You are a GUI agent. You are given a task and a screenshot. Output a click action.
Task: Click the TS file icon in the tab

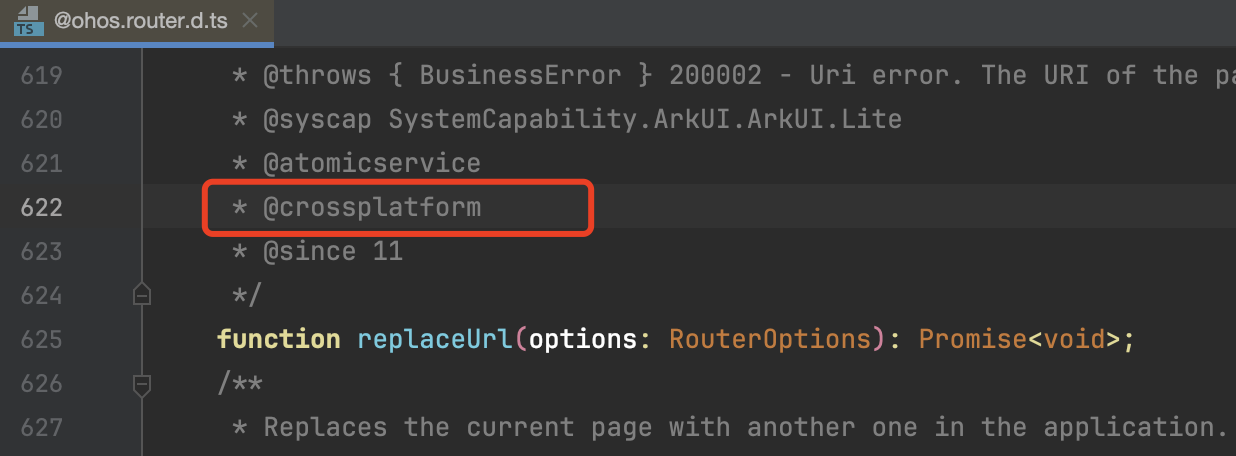pos(27,20)
